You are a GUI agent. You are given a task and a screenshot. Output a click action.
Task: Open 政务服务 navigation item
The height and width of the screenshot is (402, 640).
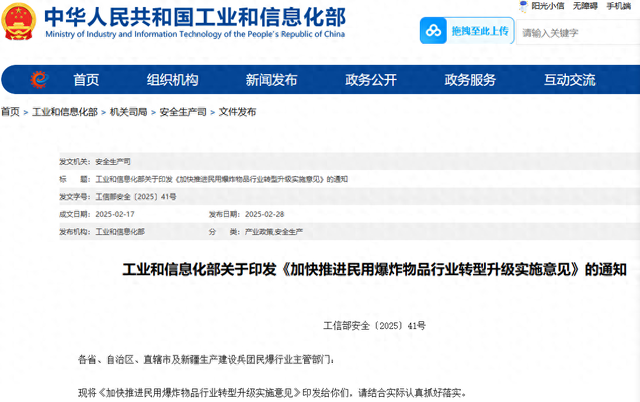470,80
